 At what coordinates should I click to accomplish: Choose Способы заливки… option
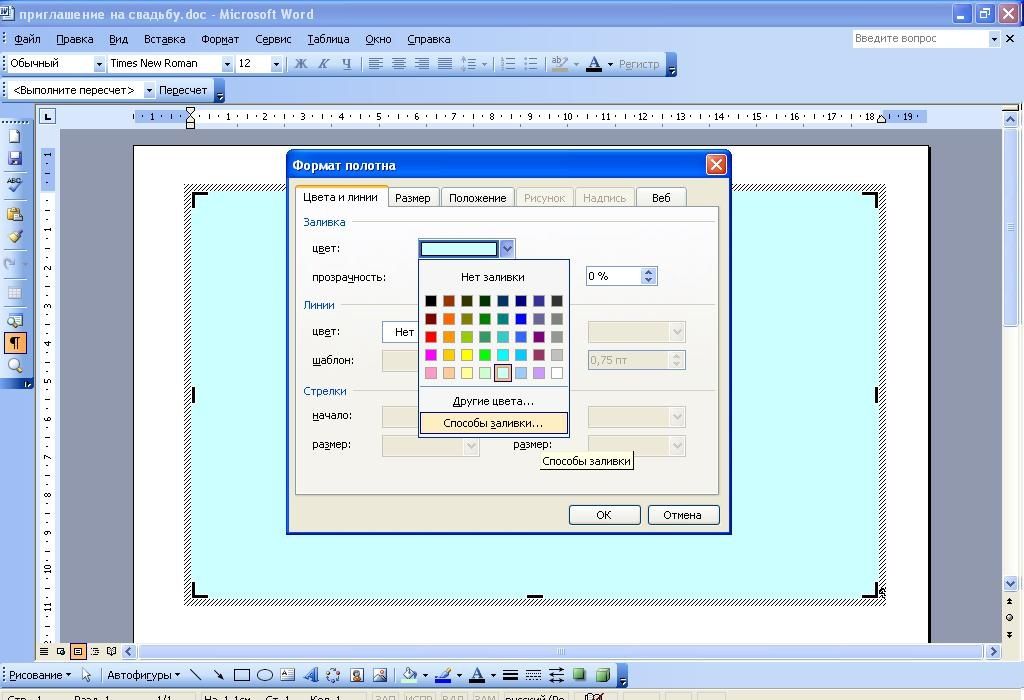493,423
